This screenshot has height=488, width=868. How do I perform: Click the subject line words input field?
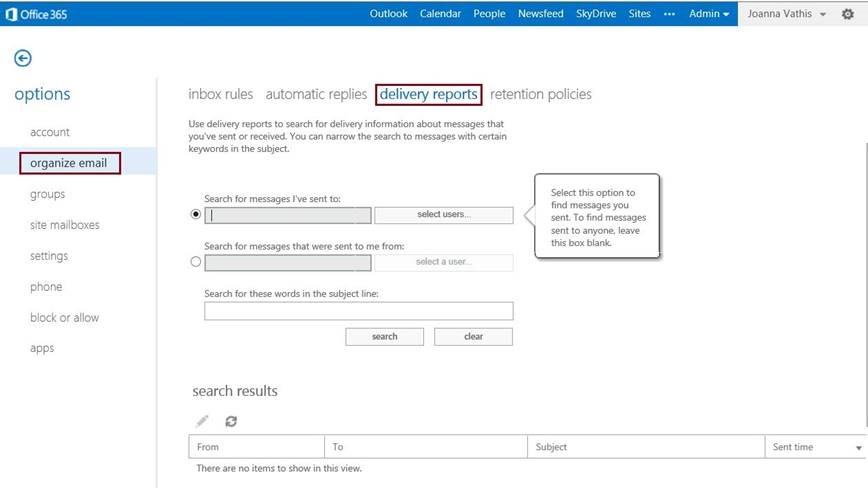[358, 311]
